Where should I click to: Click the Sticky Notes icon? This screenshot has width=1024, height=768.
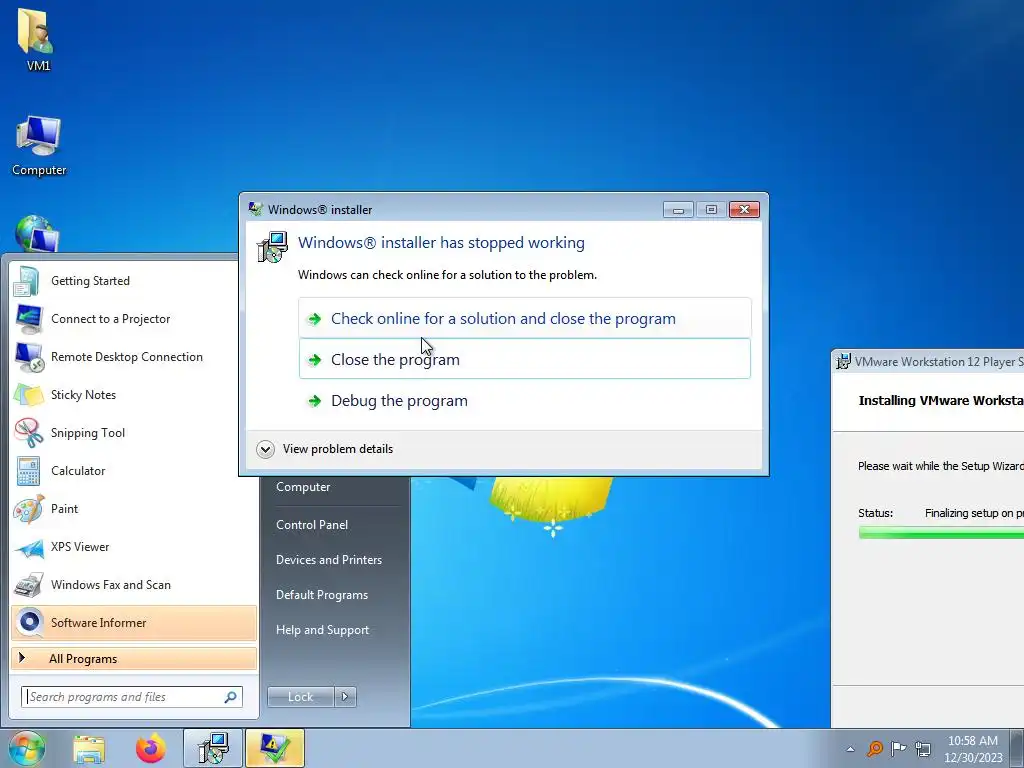tap(28, 394)
